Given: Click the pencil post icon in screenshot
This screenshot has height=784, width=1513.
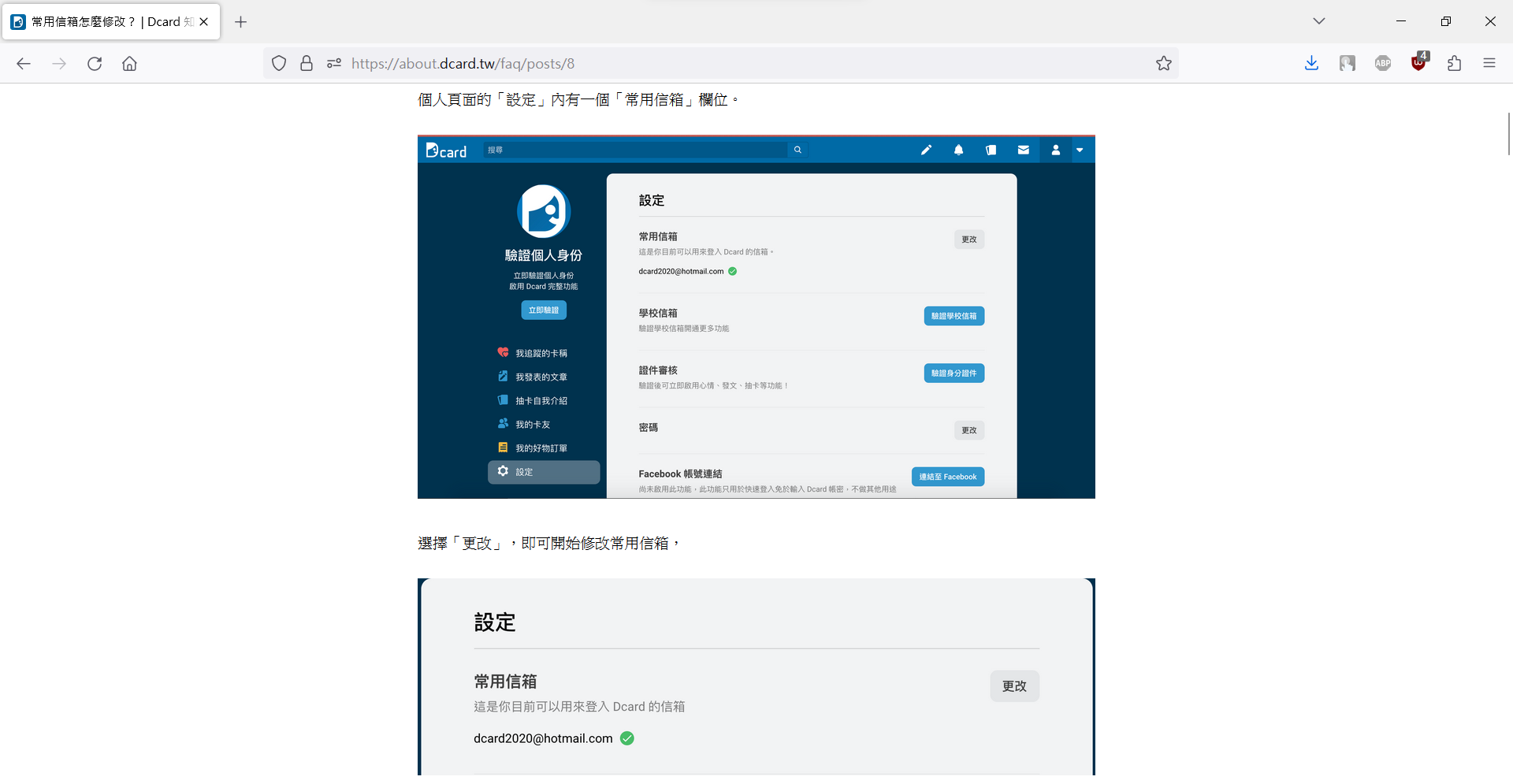Looking at the screenshot, I should click(927, 150).
